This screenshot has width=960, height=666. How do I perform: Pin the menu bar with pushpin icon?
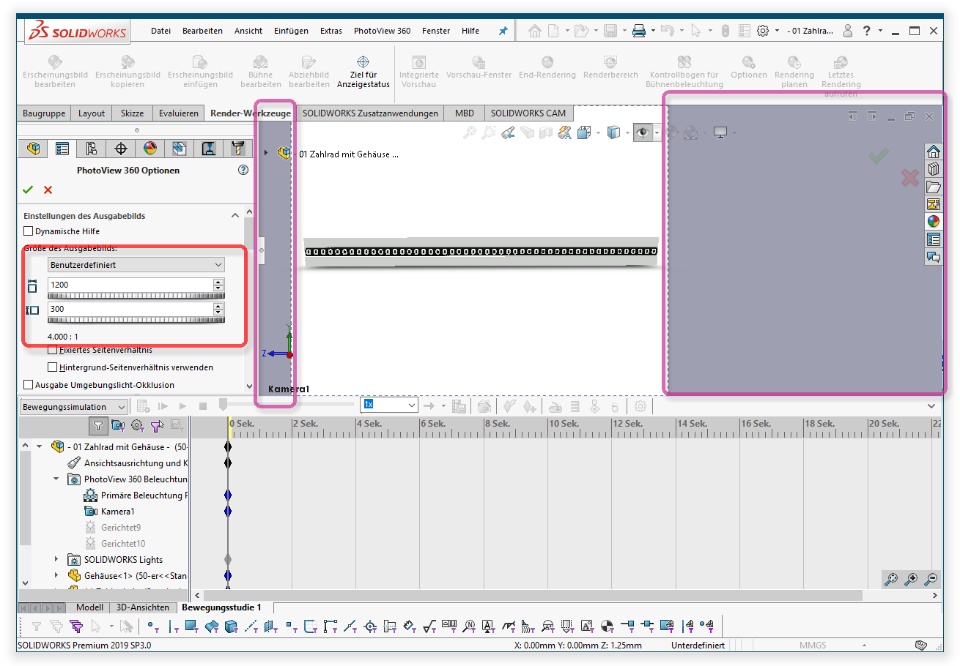[503, 31]
